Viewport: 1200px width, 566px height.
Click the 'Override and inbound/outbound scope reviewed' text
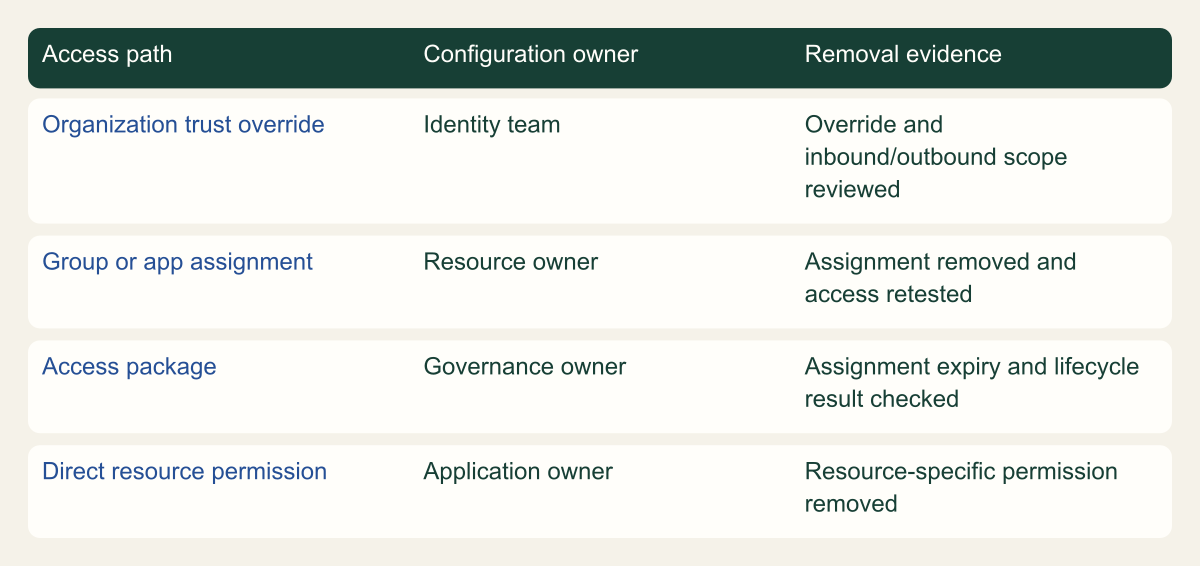(936, 157)
